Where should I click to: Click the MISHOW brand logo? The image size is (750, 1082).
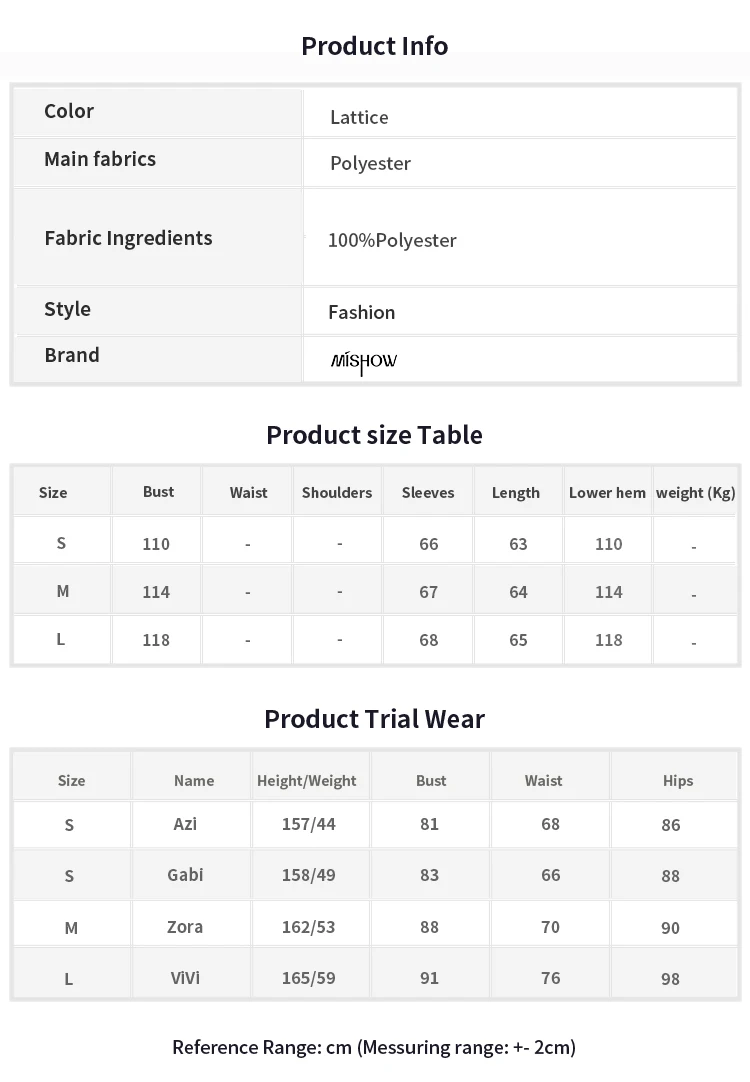click(364, 362)
